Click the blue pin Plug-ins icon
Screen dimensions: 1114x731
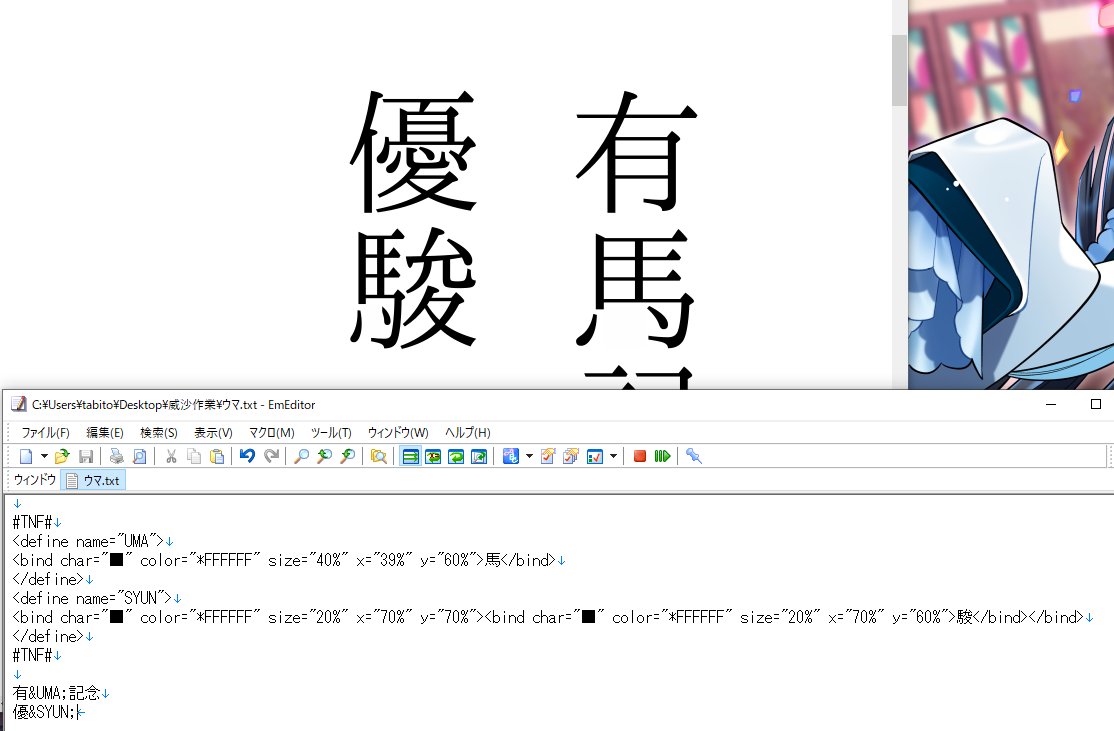click(x=694, y=456)
